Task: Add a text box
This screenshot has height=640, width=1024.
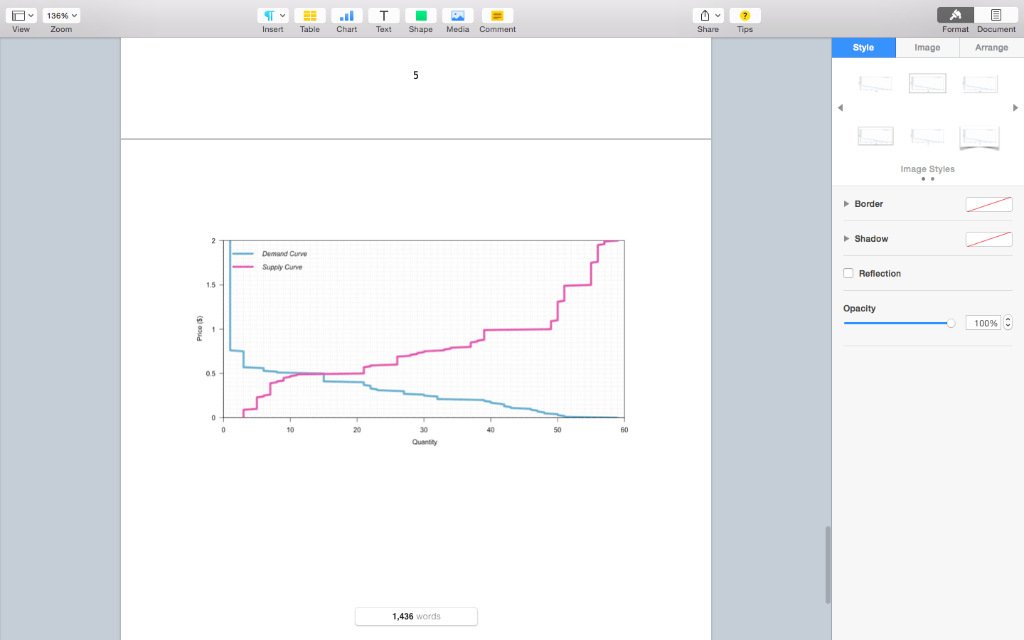Action: pos(383,15)
